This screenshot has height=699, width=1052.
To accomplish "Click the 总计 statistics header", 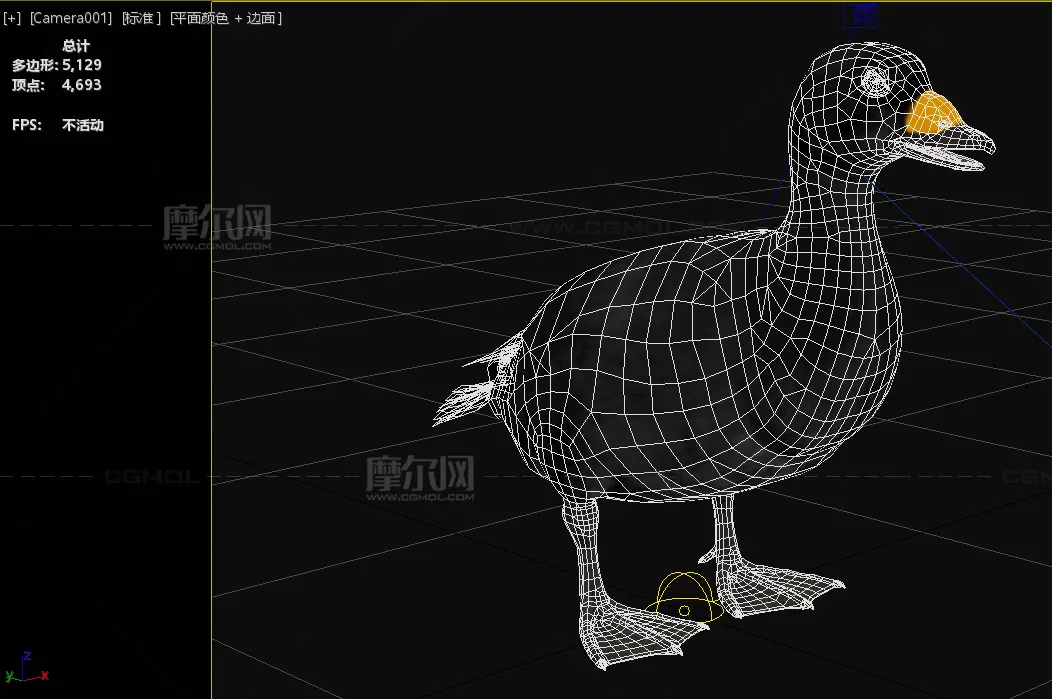I will 76,46.
